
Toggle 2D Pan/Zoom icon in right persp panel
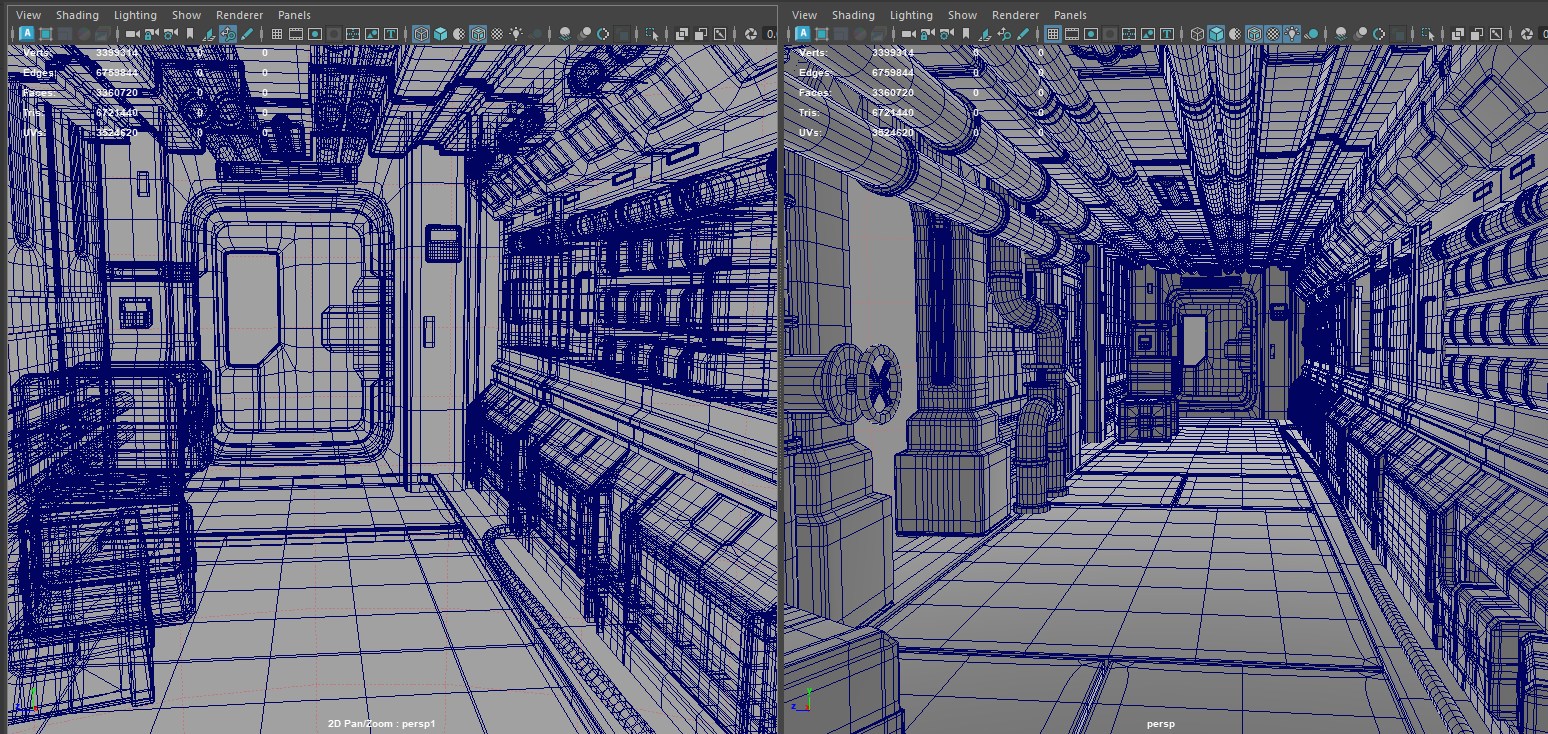click(1003, 34)
